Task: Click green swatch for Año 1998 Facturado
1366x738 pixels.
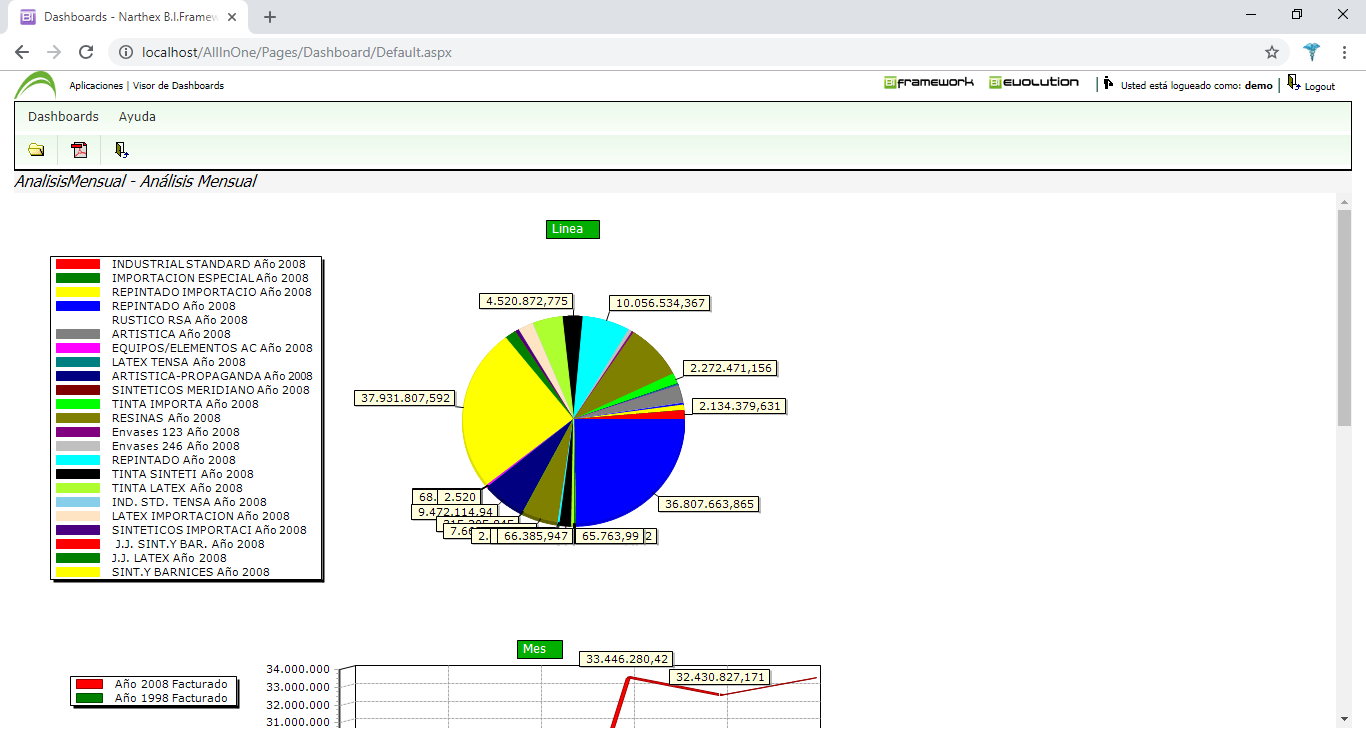Action: click(x=89, y=698)
